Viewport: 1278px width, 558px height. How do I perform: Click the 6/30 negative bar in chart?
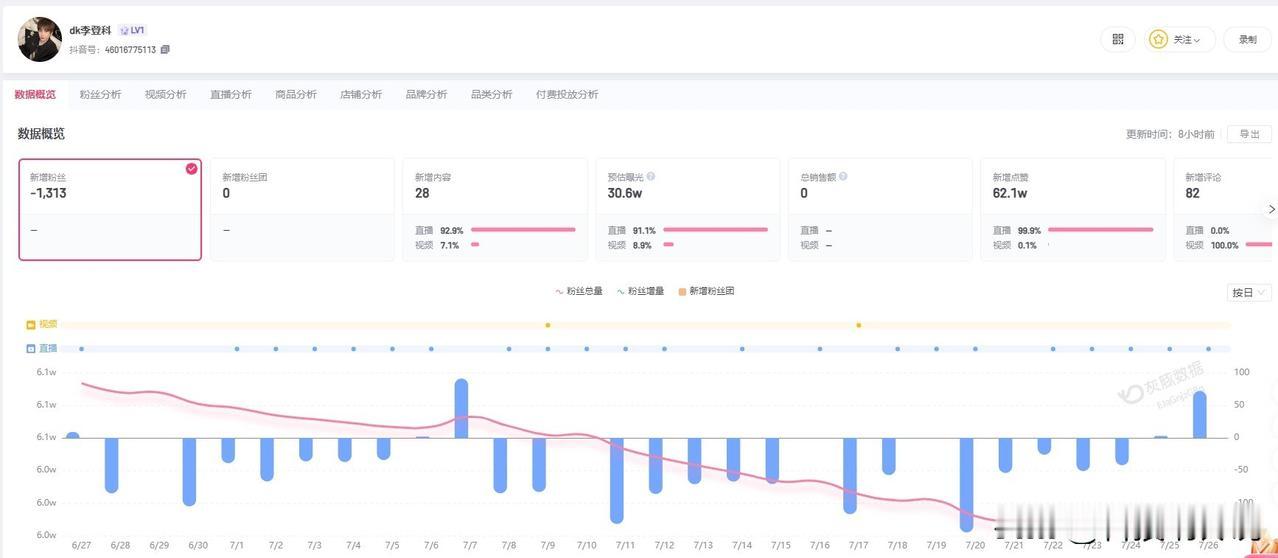tap(189, 472)
